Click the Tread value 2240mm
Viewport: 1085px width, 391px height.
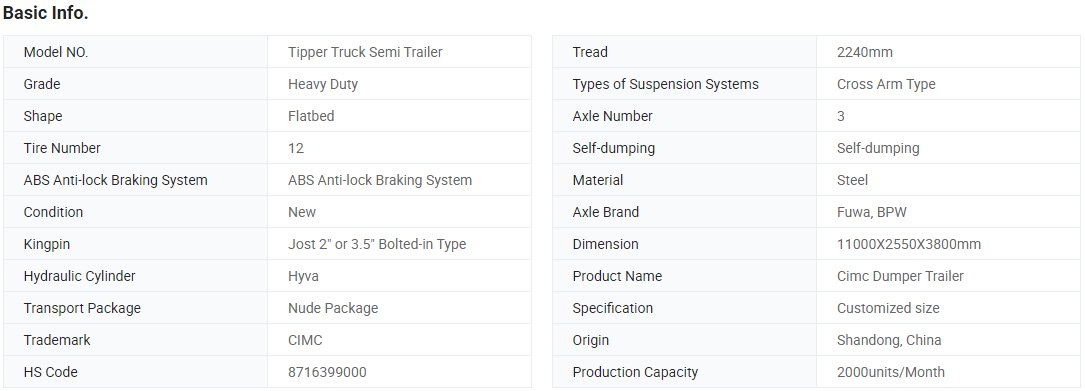pos(865,52)
